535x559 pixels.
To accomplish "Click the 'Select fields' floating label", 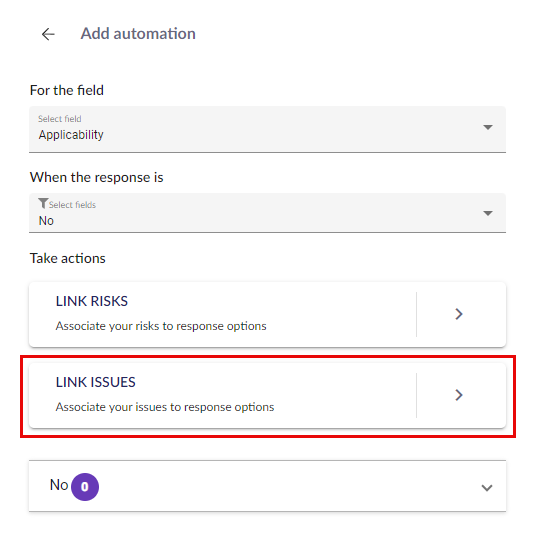I will 72,205.
